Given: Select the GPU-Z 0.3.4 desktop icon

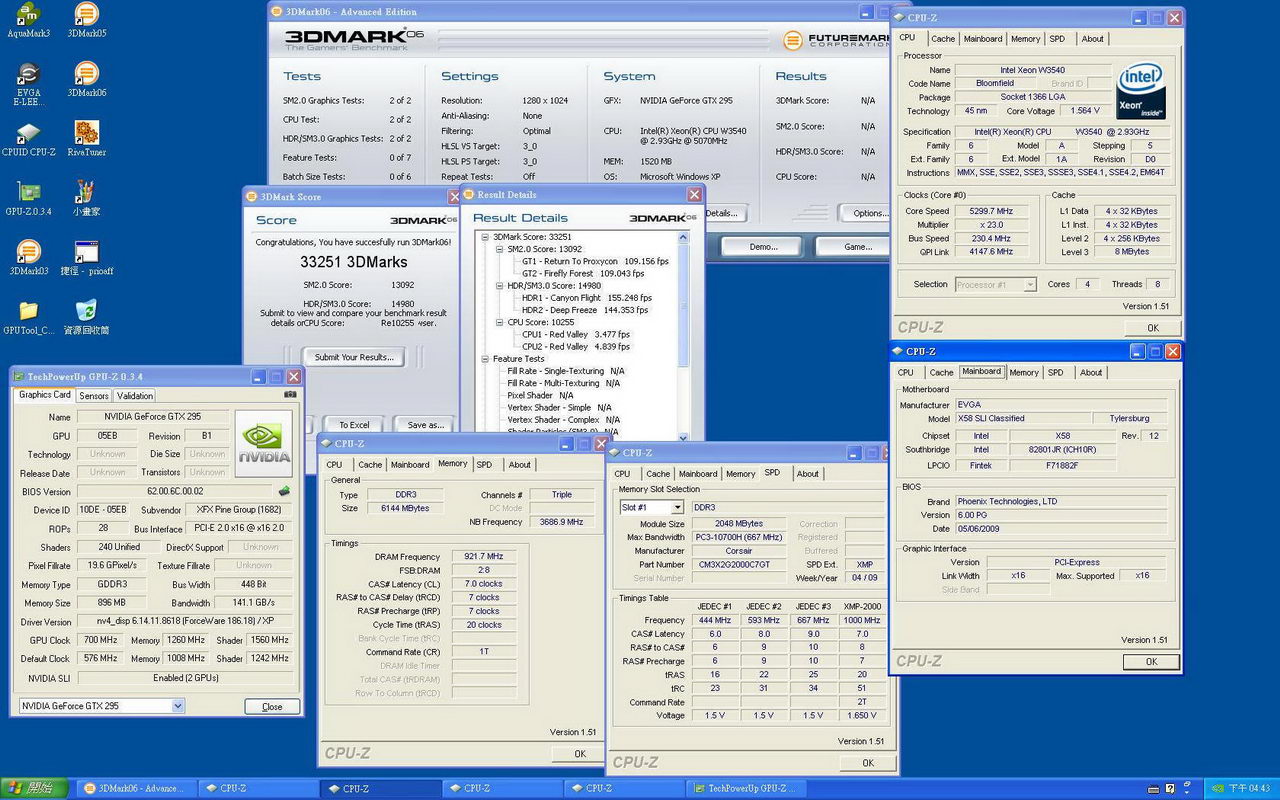Looking at the screenshot, I should (x=28, y=199).
